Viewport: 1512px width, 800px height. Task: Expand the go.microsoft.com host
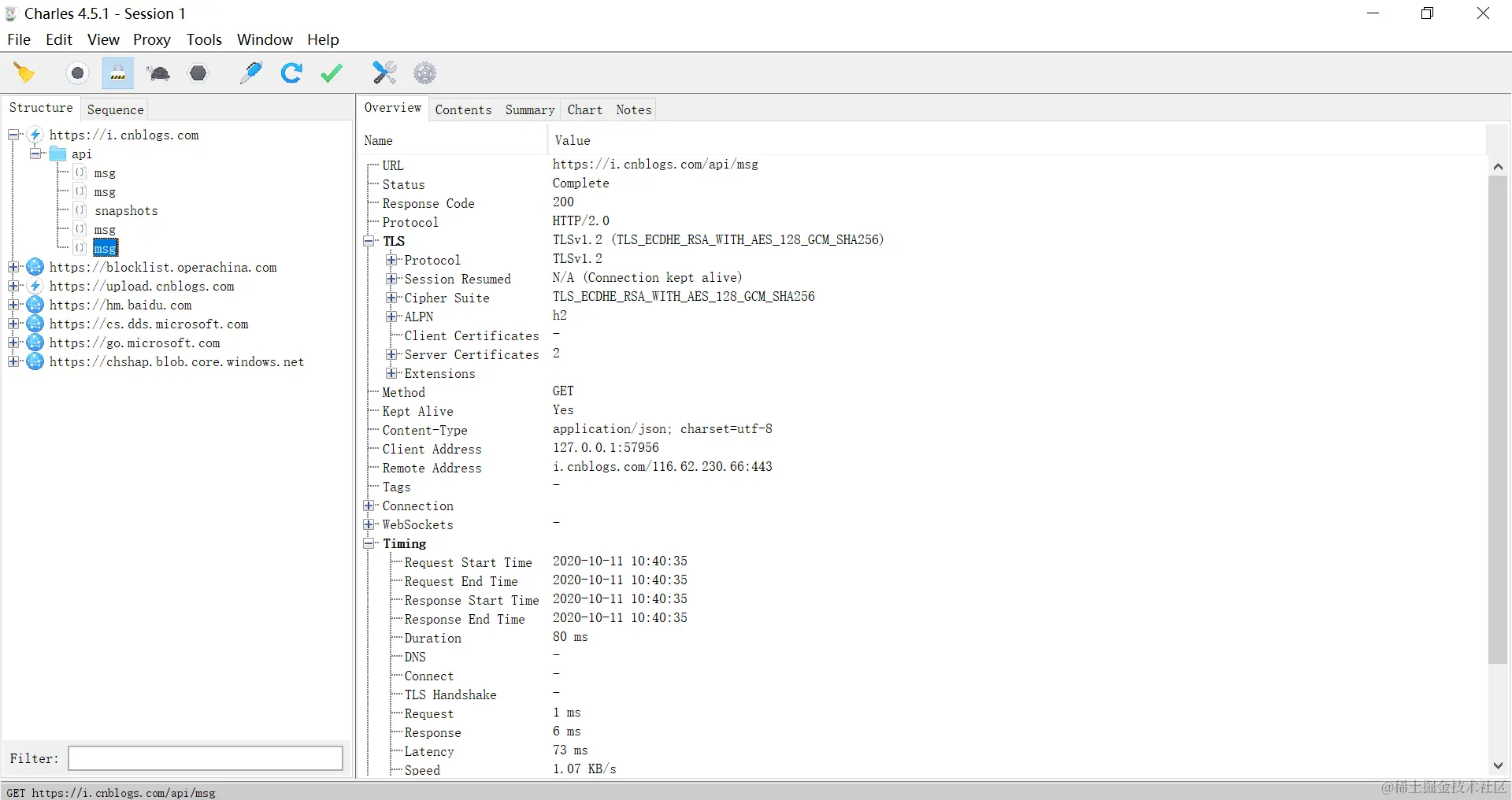[13, 343]
